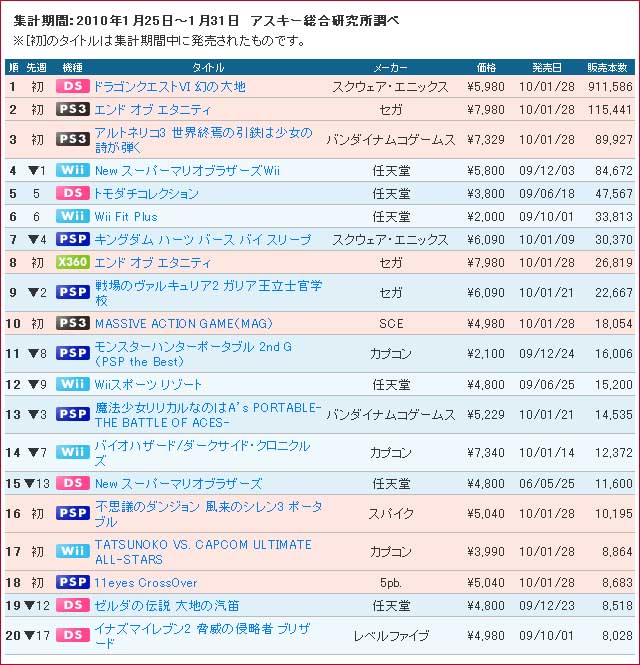Click the メーカー column header
Viewport: 640px width, 665px height.
pyautogui.click(x=390, y=67)
